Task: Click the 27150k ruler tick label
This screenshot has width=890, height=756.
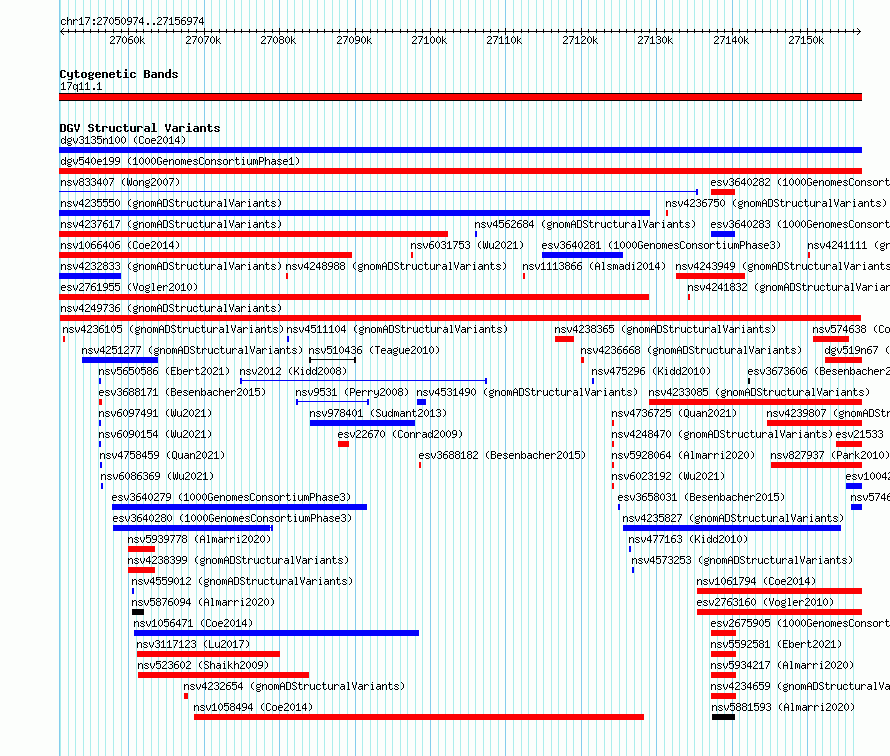Action: 806,40
